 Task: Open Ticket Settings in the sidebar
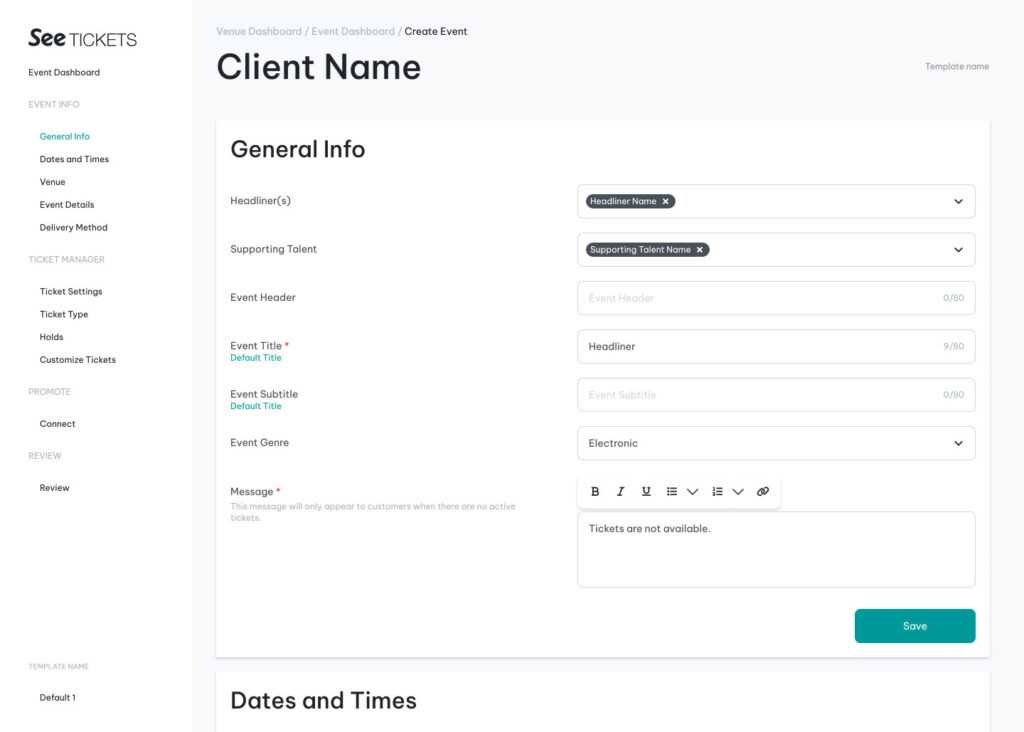pos(71,292)
